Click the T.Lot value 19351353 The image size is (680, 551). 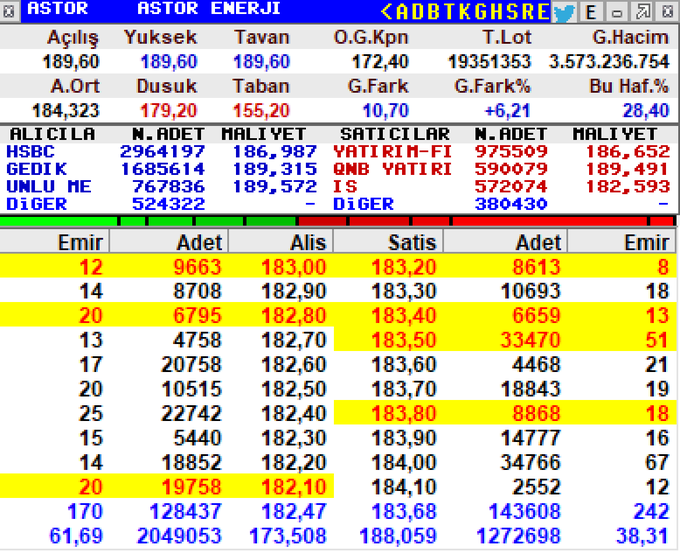(x=490, y=62)
